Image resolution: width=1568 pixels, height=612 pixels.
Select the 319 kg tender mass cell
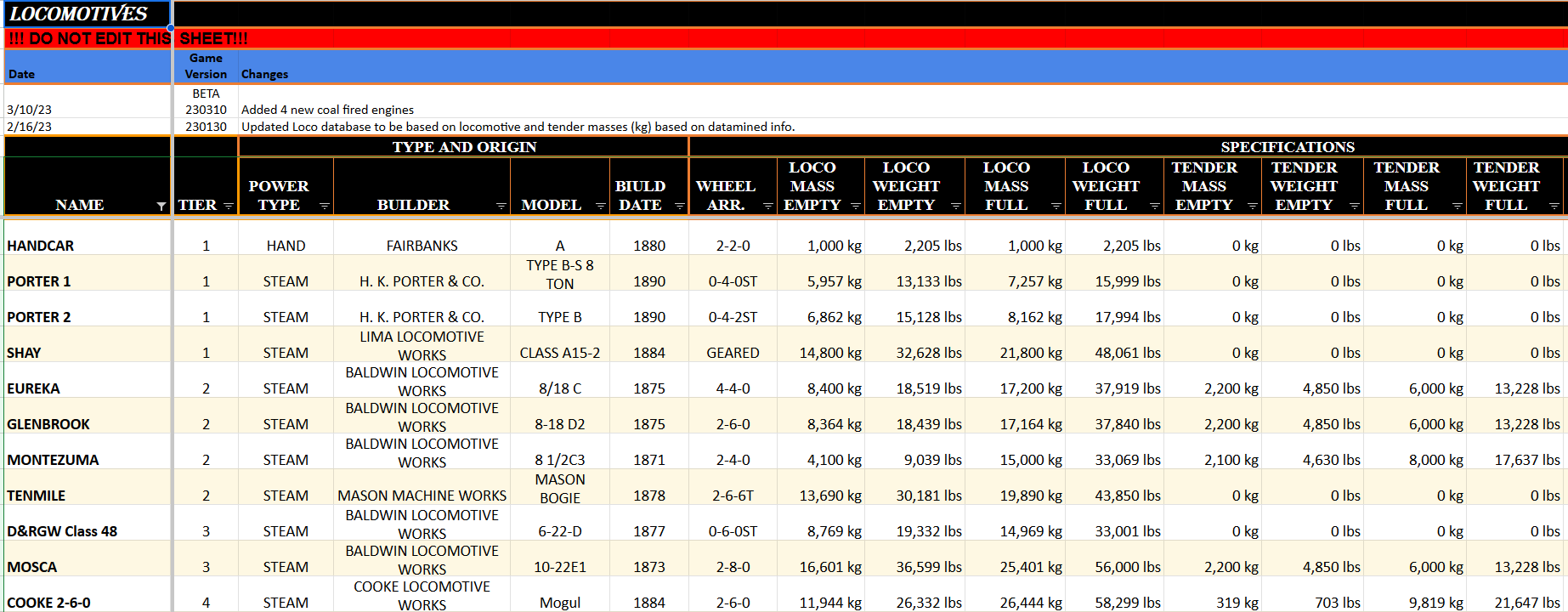[1213, 595]
